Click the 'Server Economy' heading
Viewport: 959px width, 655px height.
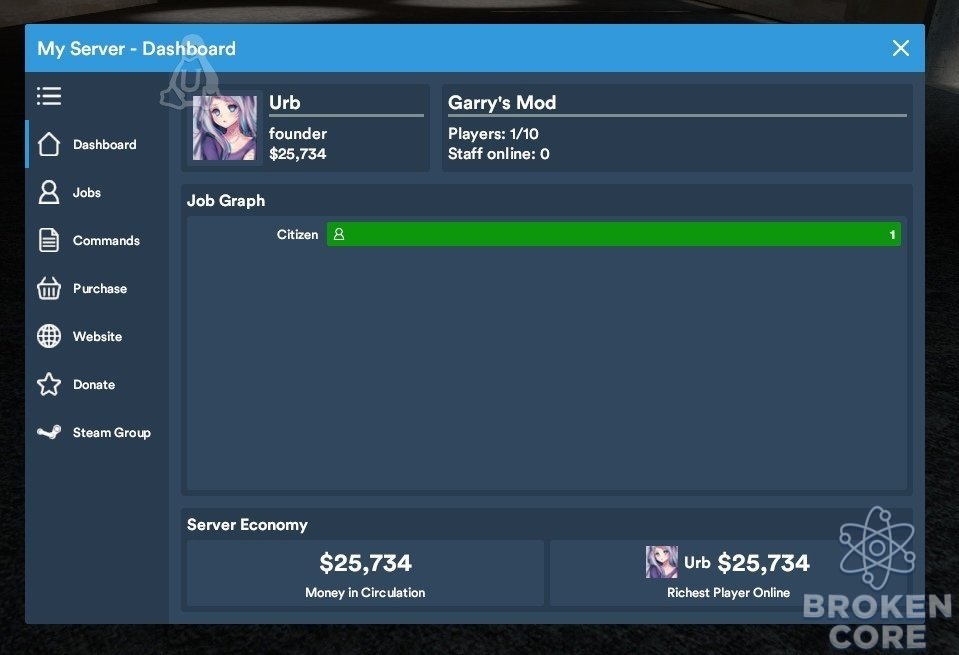[x=247, y=525]
